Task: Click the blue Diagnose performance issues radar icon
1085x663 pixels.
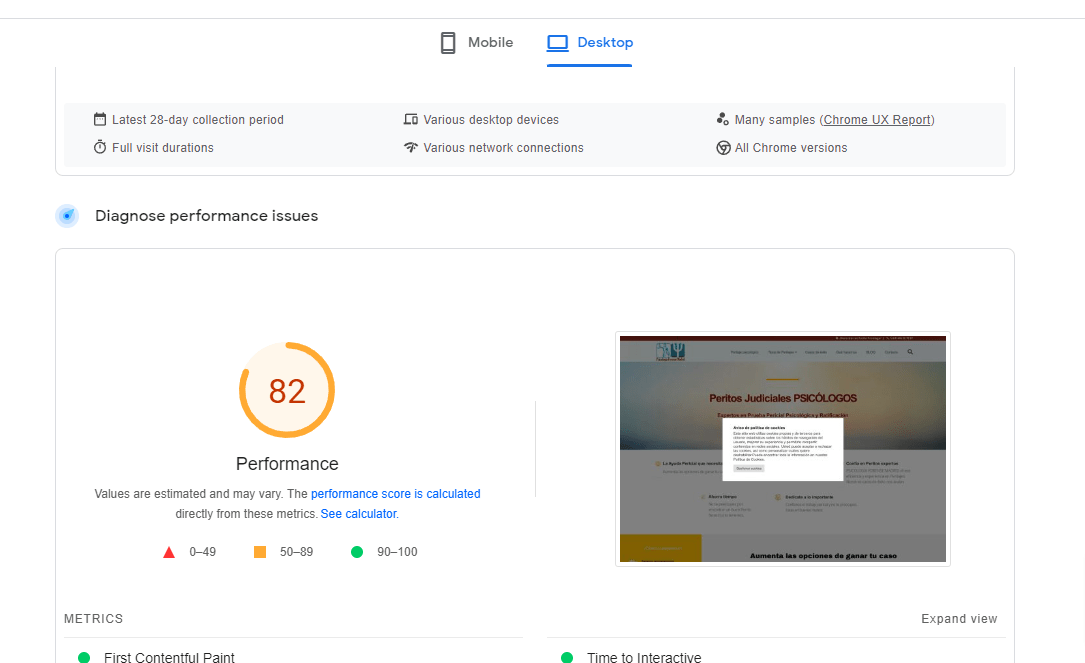Action: coord(67,216)
